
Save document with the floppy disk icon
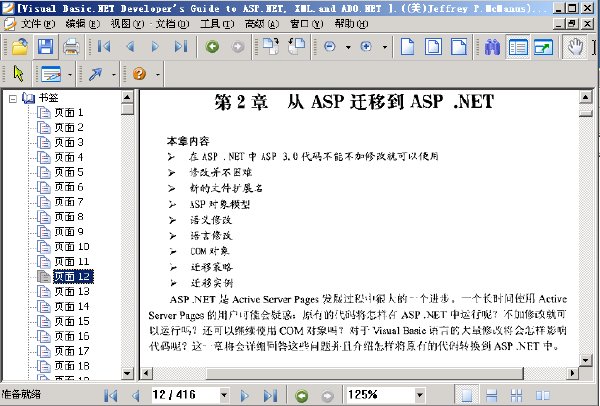[x=46, y=47]
